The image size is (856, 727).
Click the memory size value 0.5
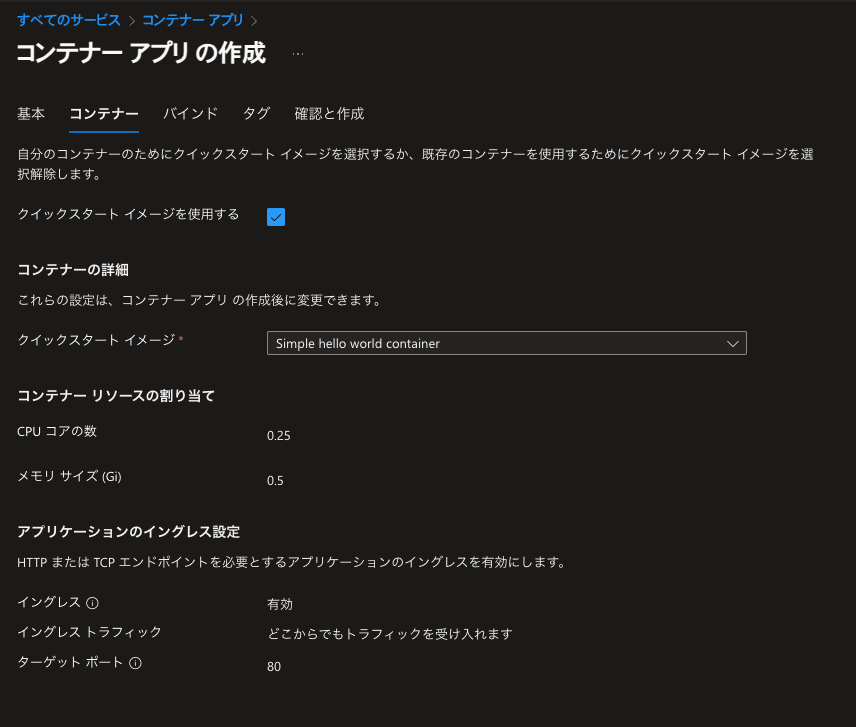coord(275,481)
